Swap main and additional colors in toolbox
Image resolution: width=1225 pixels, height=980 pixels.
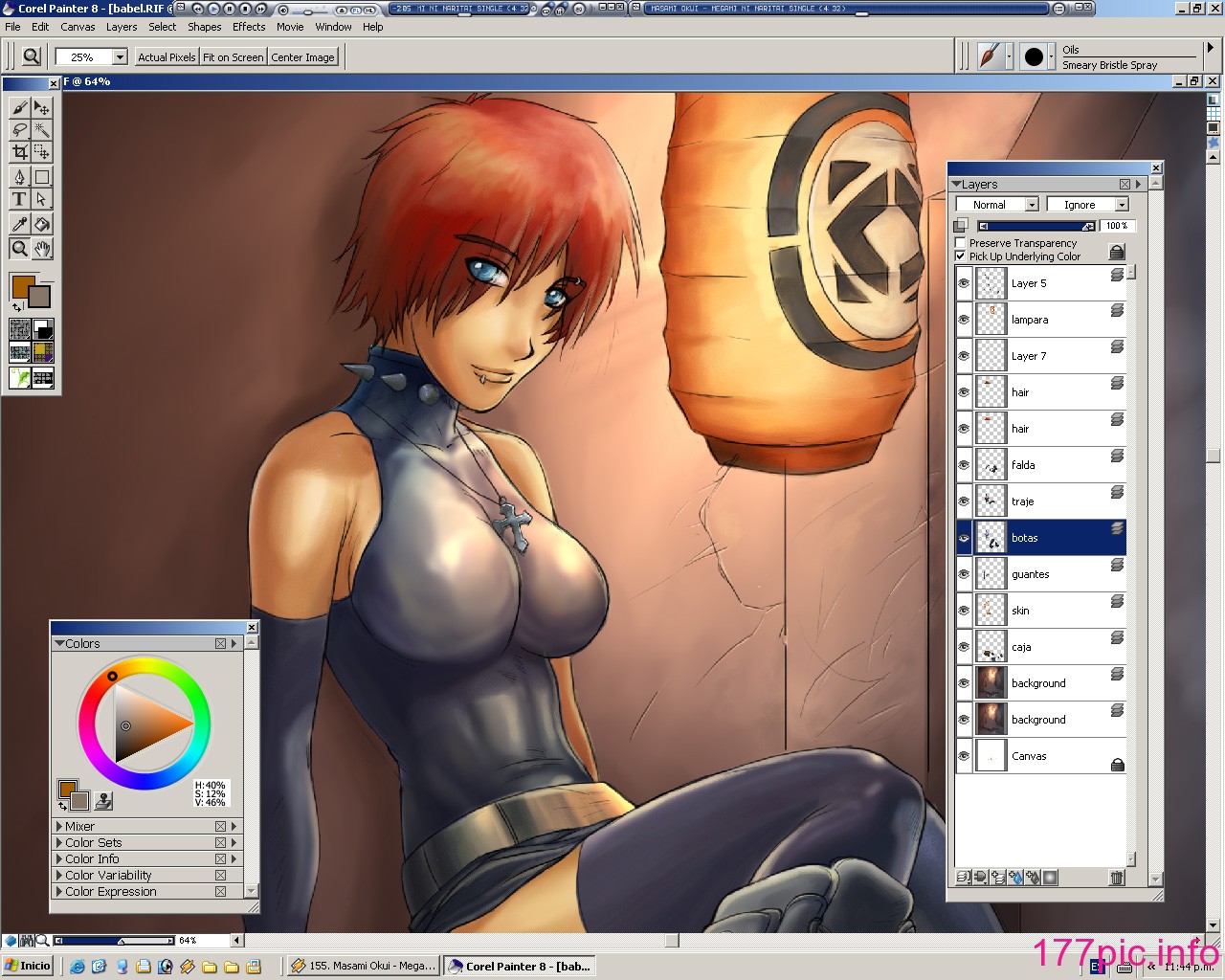coord(17,307)
